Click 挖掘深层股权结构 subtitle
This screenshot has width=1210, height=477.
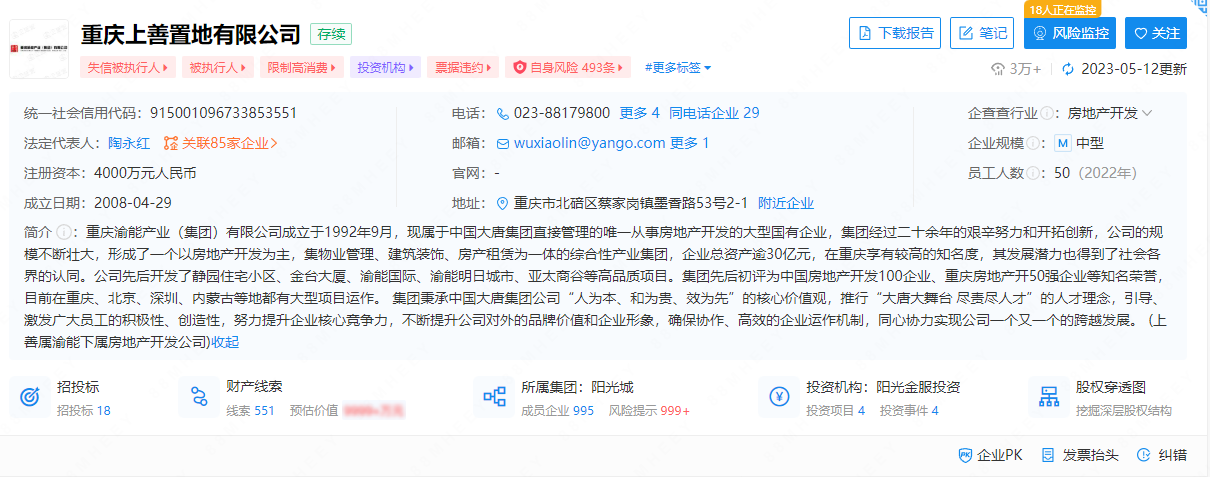point(1124,410)
